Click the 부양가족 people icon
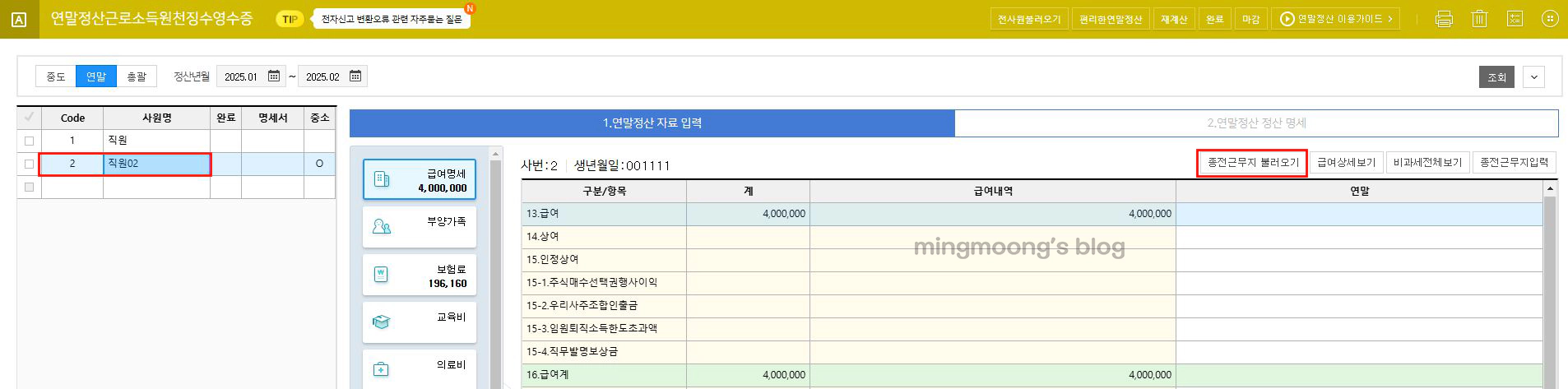Screen dimensions: 1568x389 382,226
